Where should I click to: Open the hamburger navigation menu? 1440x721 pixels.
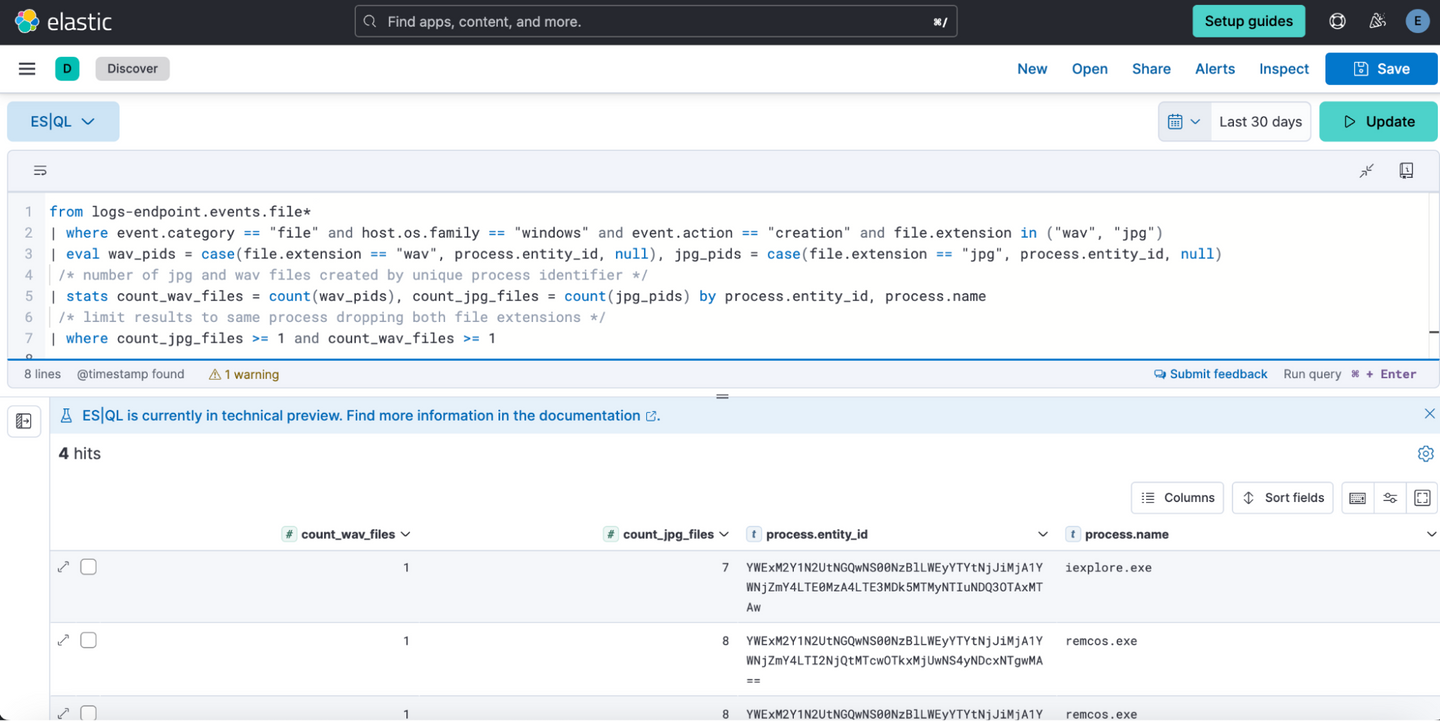[27, 69]
